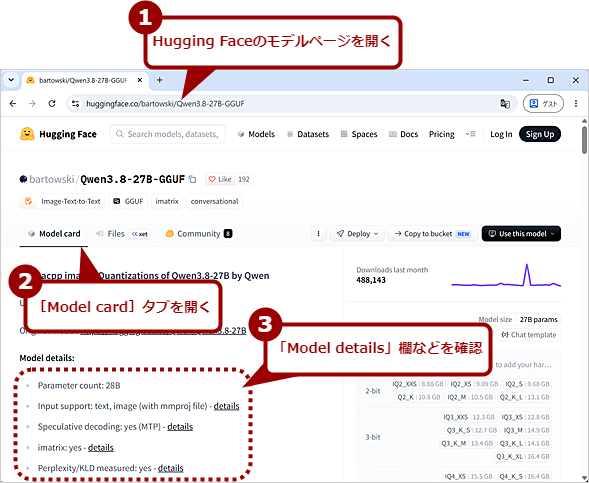The image size is (589, 483).
Task: Select the IQ2_M 10.5 GB quantization
Action: pos(470,397)
